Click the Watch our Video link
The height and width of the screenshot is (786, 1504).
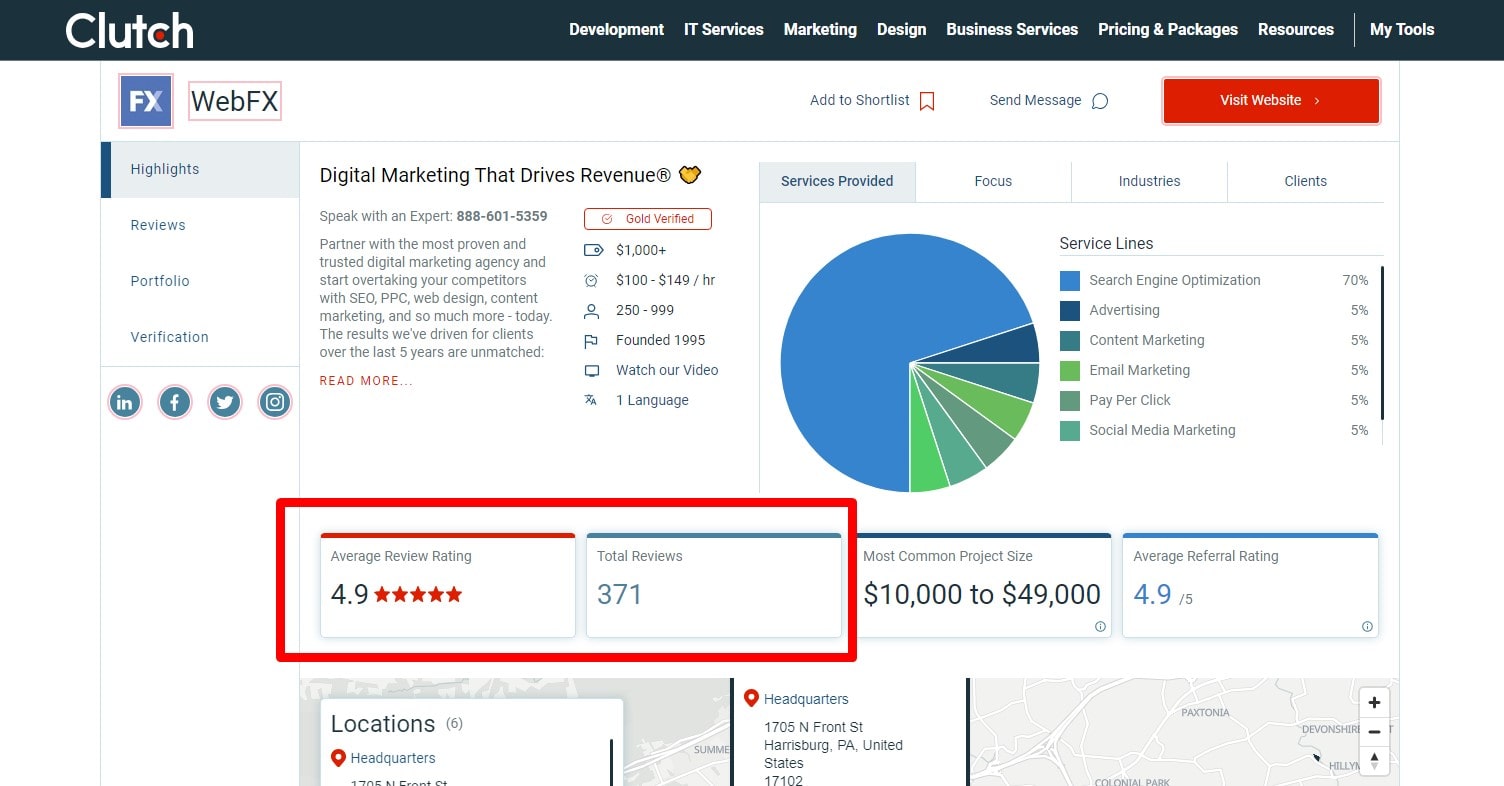click(667, 370)
